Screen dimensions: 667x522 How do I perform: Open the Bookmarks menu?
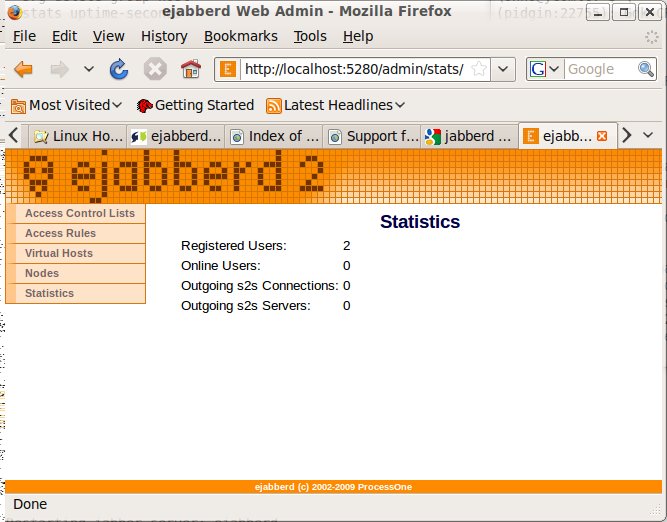pos(240,37)
